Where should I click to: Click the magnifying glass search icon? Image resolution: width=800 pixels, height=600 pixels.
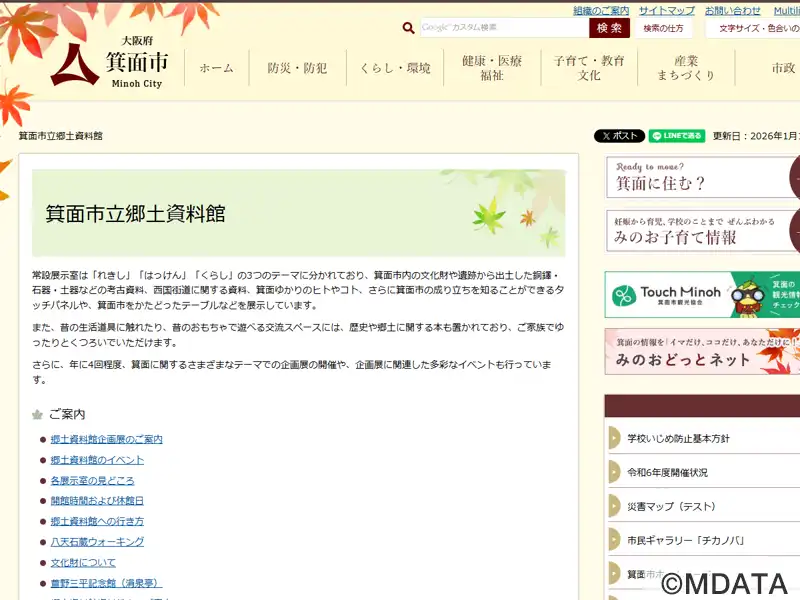click(408, 28)
